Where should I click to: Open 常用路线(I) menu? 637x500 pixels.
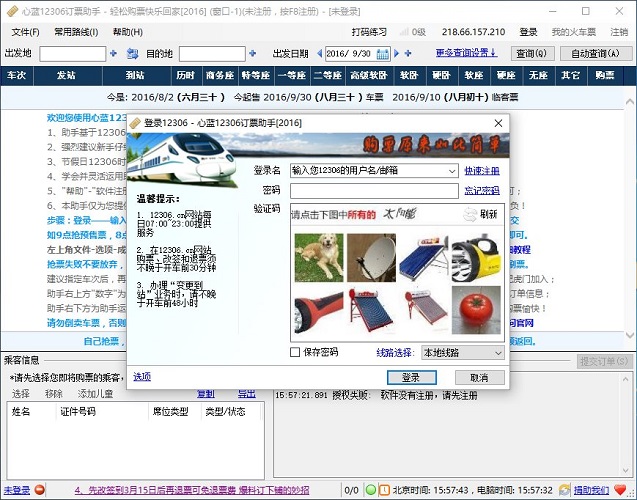click(76, 32)
